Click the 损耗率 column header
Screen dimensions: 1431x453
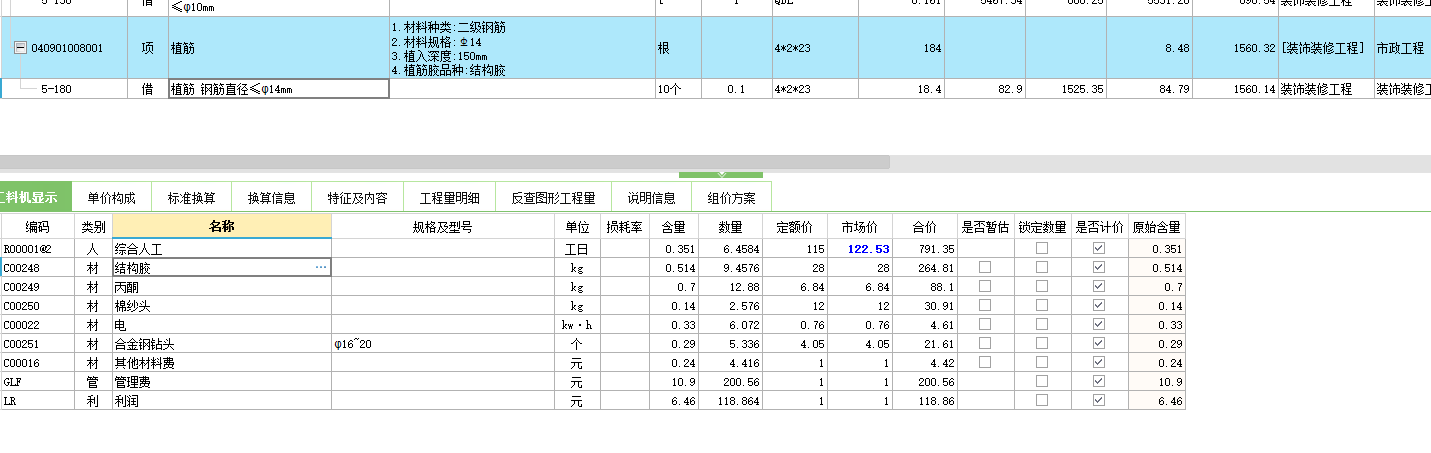625,226
